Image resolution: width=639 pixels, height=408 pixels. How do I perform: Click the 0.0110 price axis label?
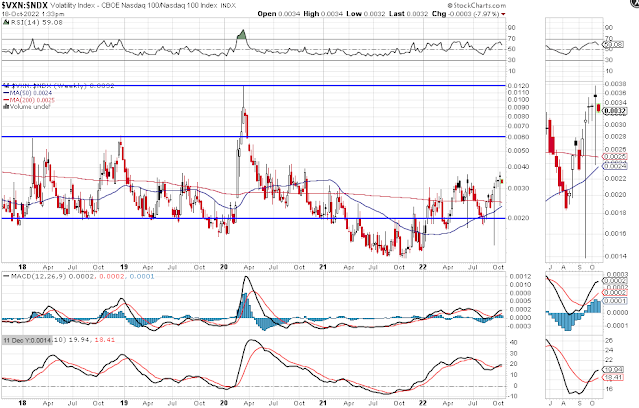[518, 93]
